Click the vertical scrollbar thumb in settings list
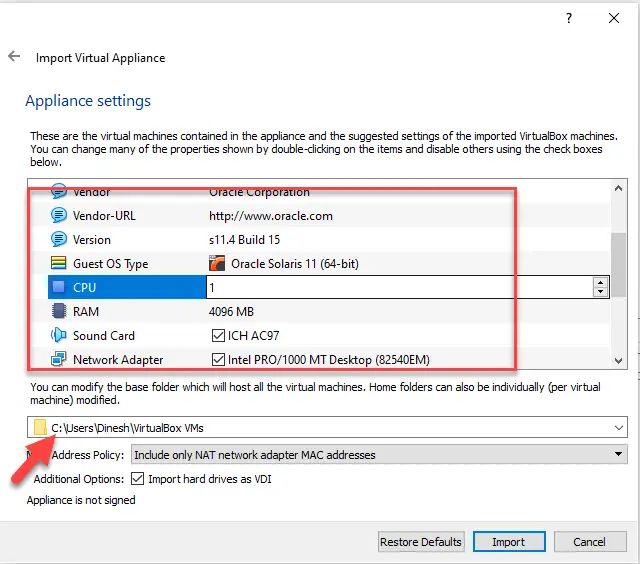The height and width of the screenshot is (564, 640). point(618,264)
